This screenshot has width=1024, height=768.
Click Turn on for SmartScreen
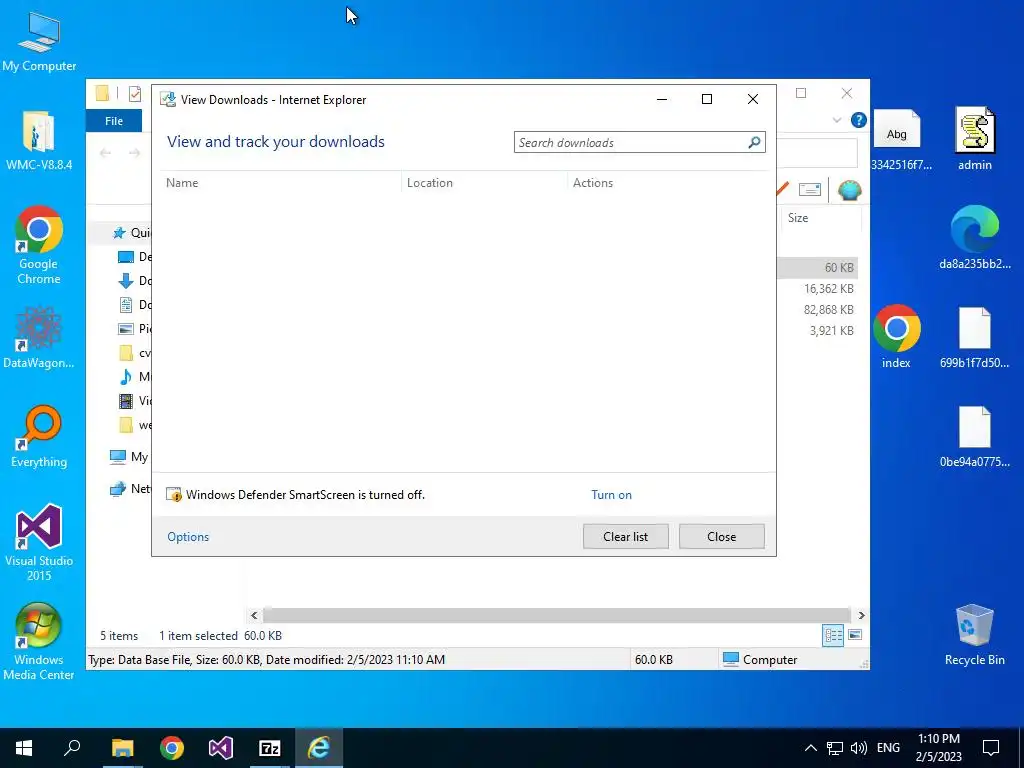[x=611, y=495]
